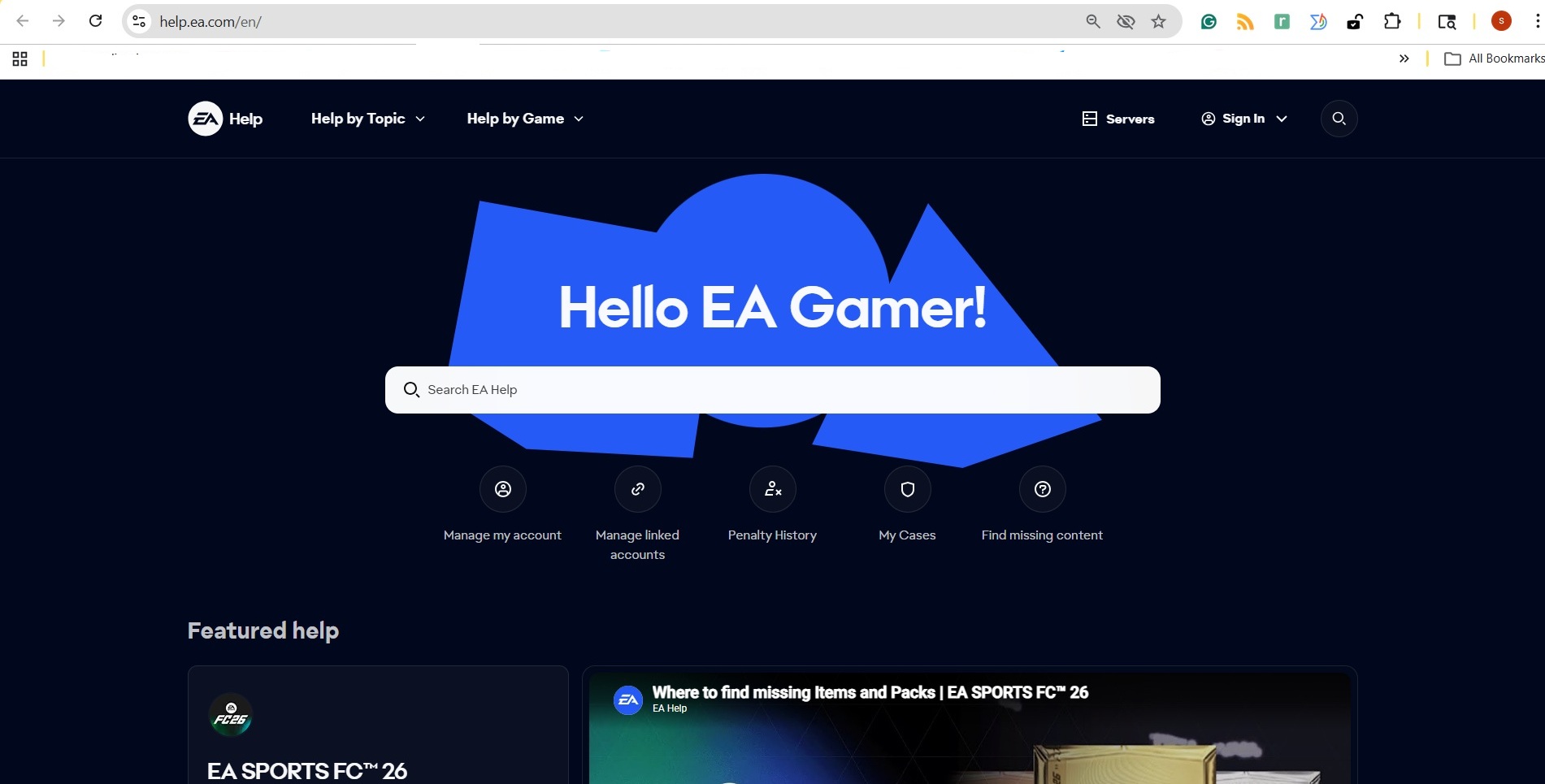The width and height of the screenshot is (1545, 784).
Task: Open the Chrome profile avatar
Action: (x=1501, y=21)
